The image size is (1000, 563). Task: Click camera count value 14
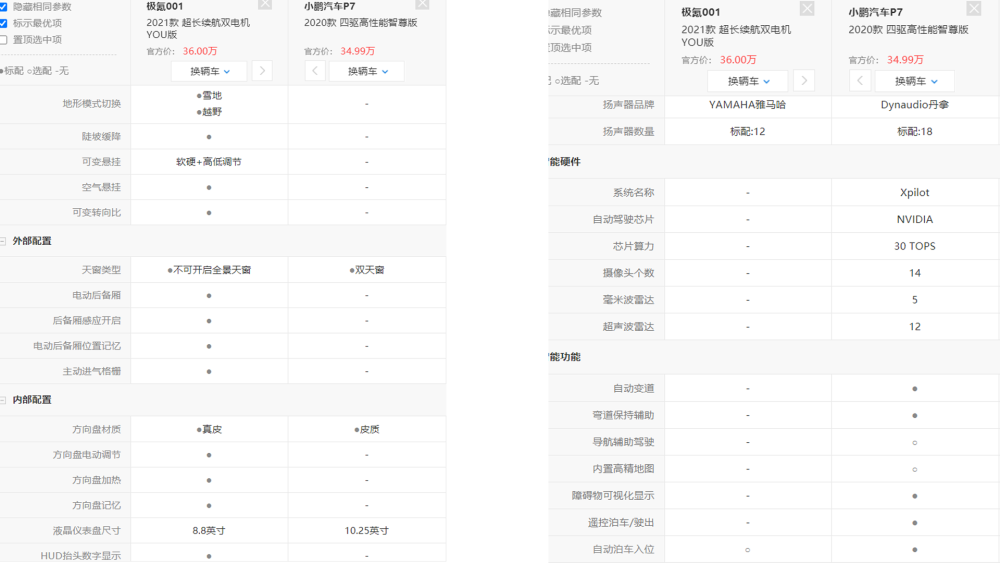[x=915, y=273]
